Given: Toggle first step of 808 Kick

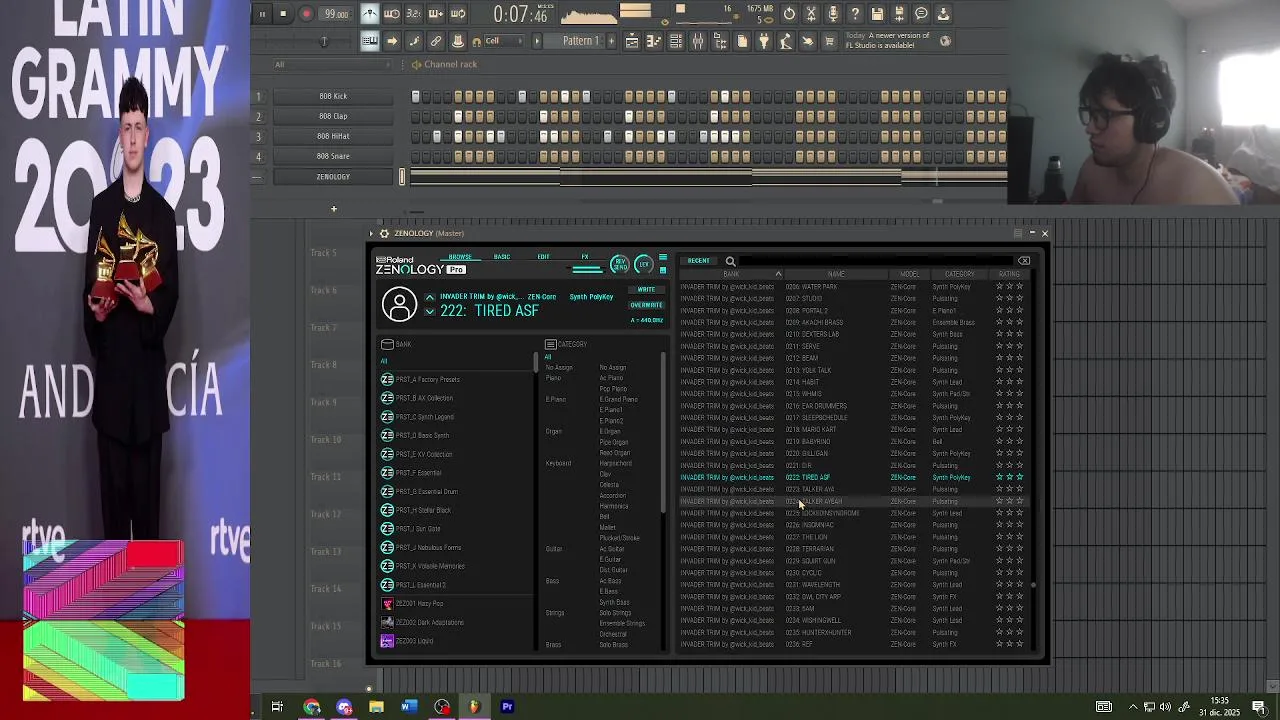Looking at the screenshot, I should click(416, 96).
